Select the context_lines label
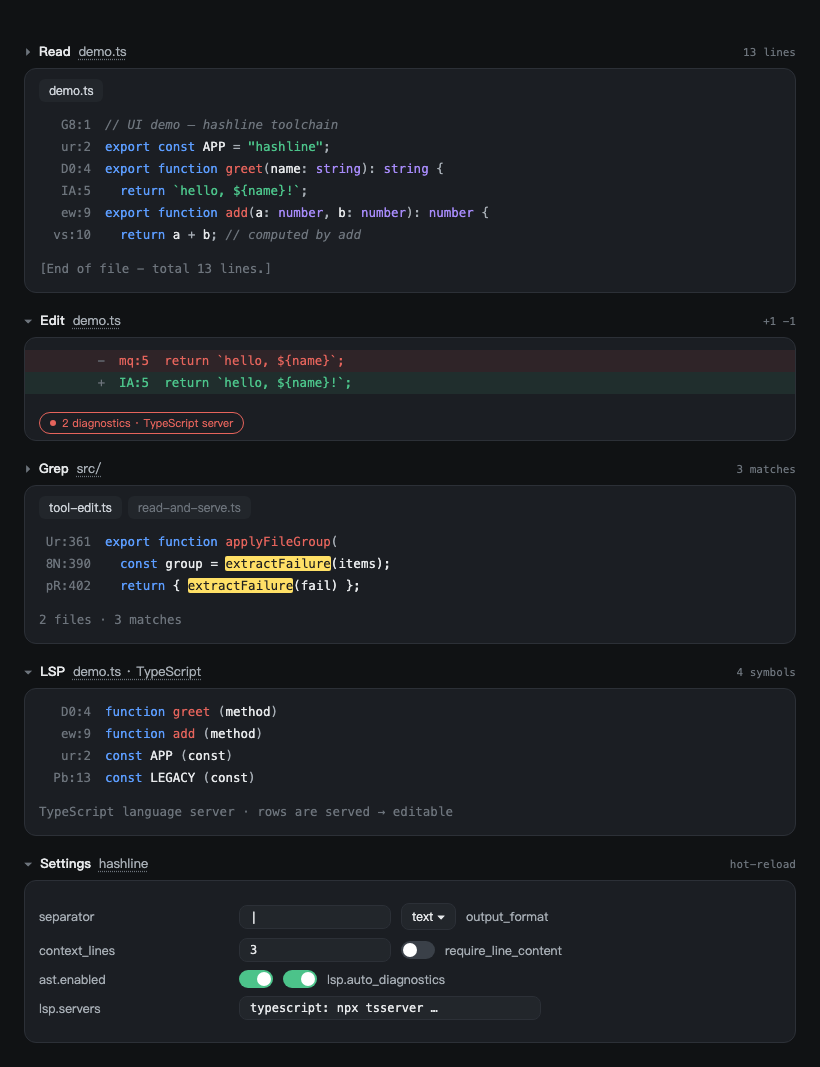 tap(77, 951)
